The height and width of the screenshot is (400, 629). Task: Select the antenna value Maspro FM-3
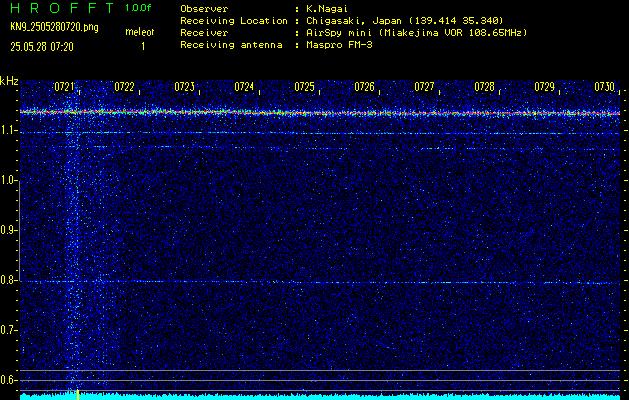[x=339, y=45]
